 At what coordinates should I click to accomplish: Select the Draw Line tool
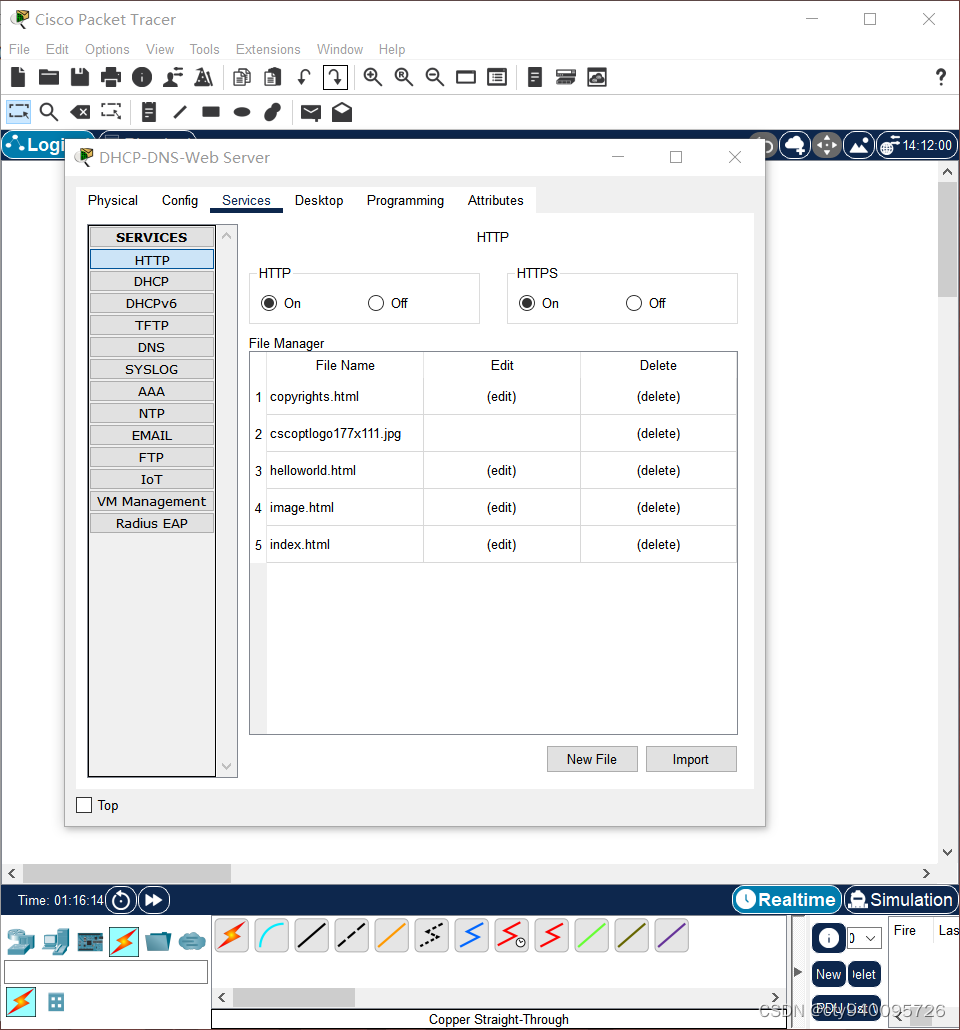coord(180,112)
